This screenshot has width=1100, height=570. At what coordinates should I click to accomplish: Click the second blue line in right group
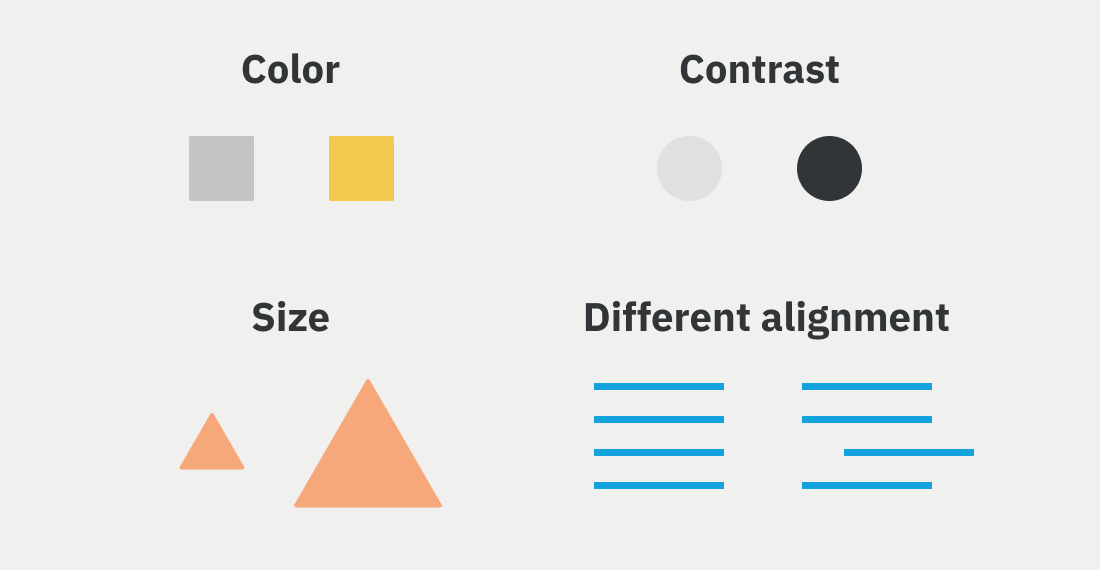click(x=867, y=419)
